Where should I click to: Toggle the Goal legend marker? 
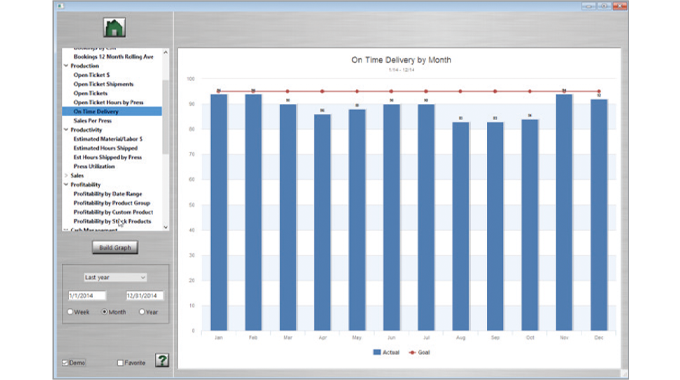click(412, 352)
